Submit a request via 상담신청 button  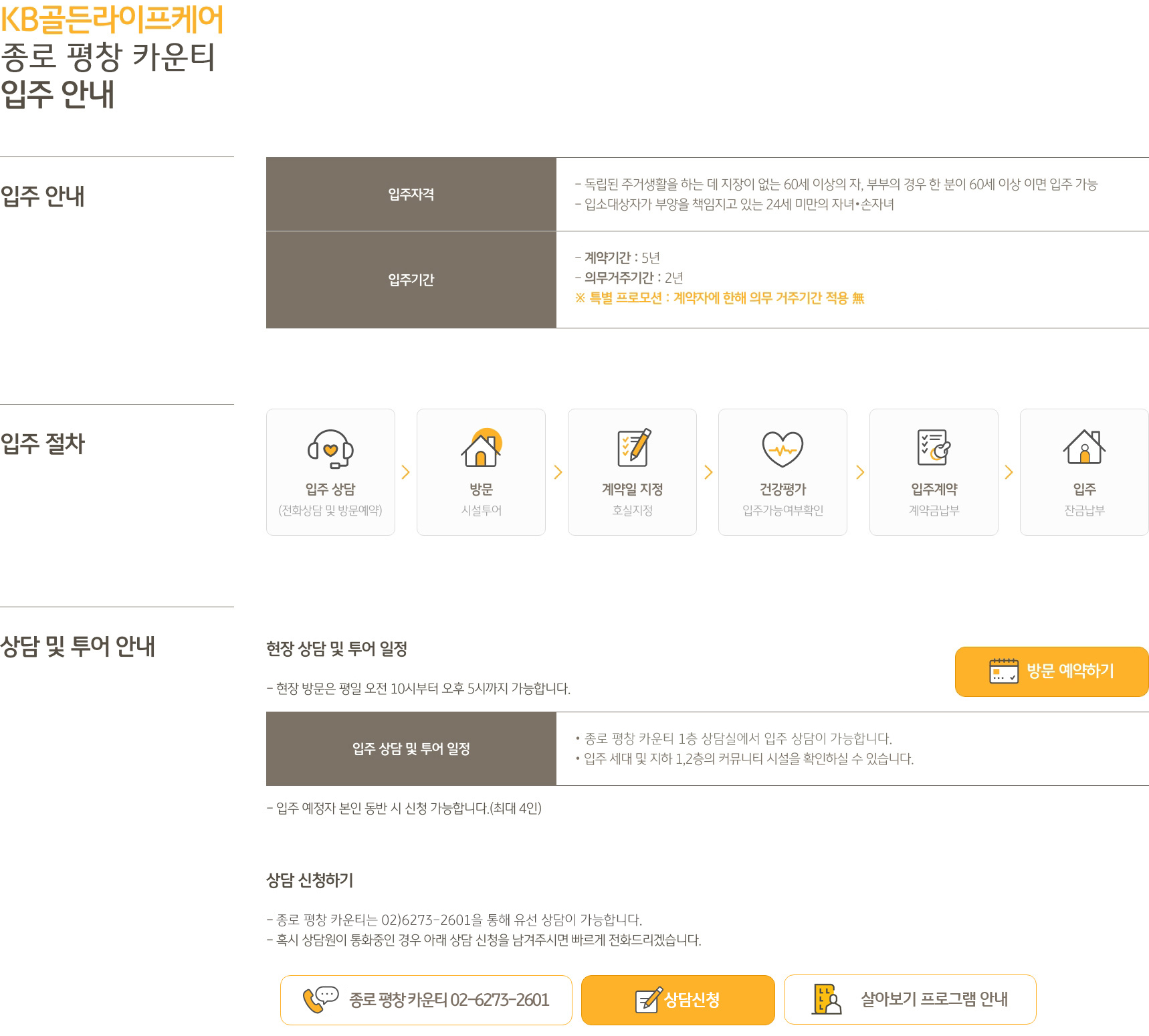pos(677,1000)
